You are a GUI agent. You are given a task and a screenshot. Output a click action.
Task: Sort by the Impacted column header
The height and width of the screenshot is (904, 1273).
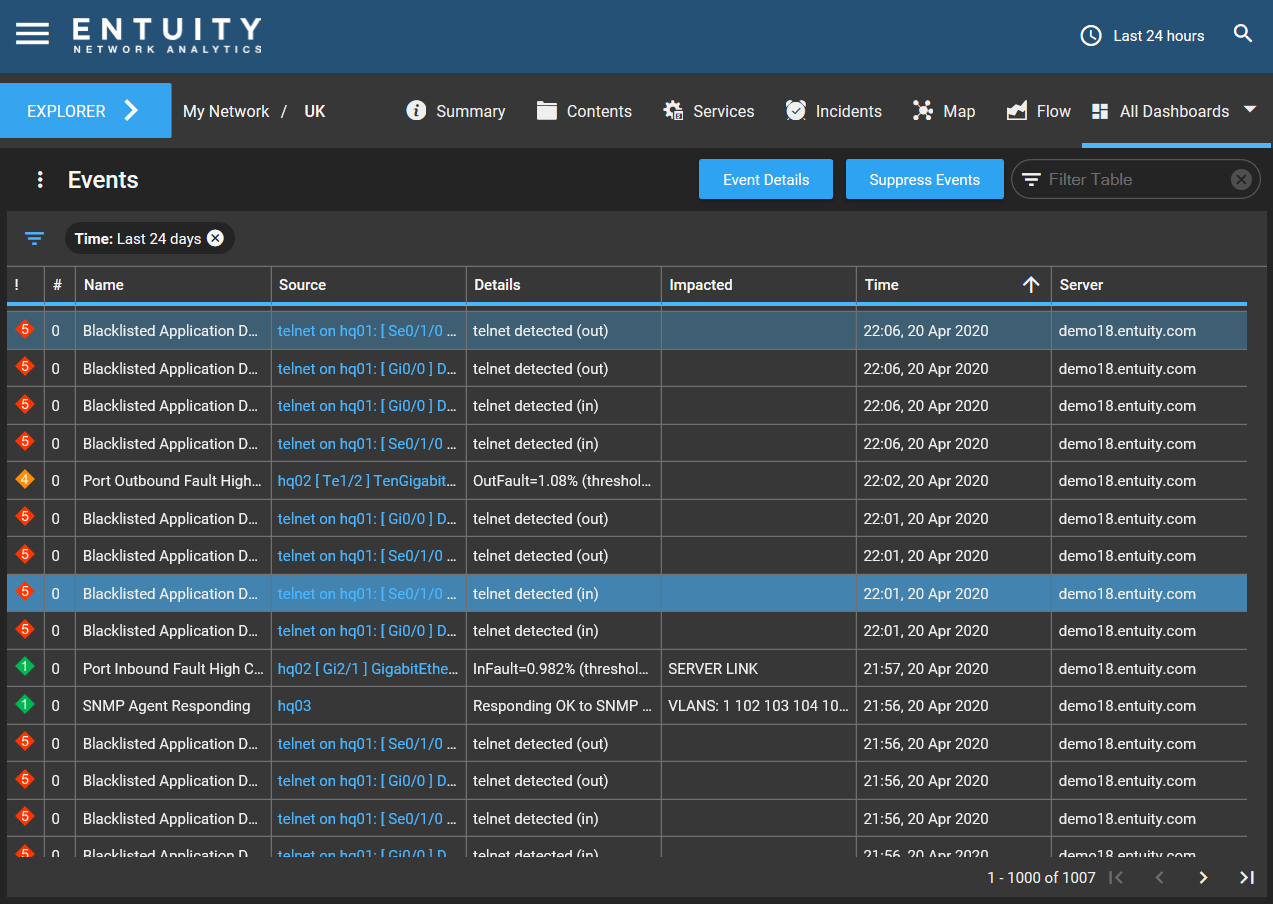click(758, 285)
